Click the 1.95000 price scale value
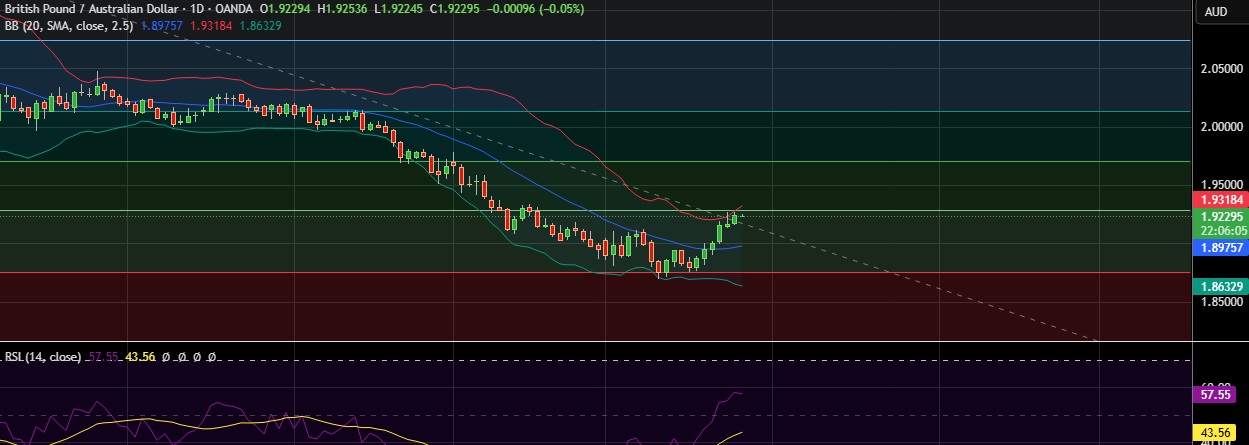The height and width of the screenshot is (445, 1249). 1221,185
